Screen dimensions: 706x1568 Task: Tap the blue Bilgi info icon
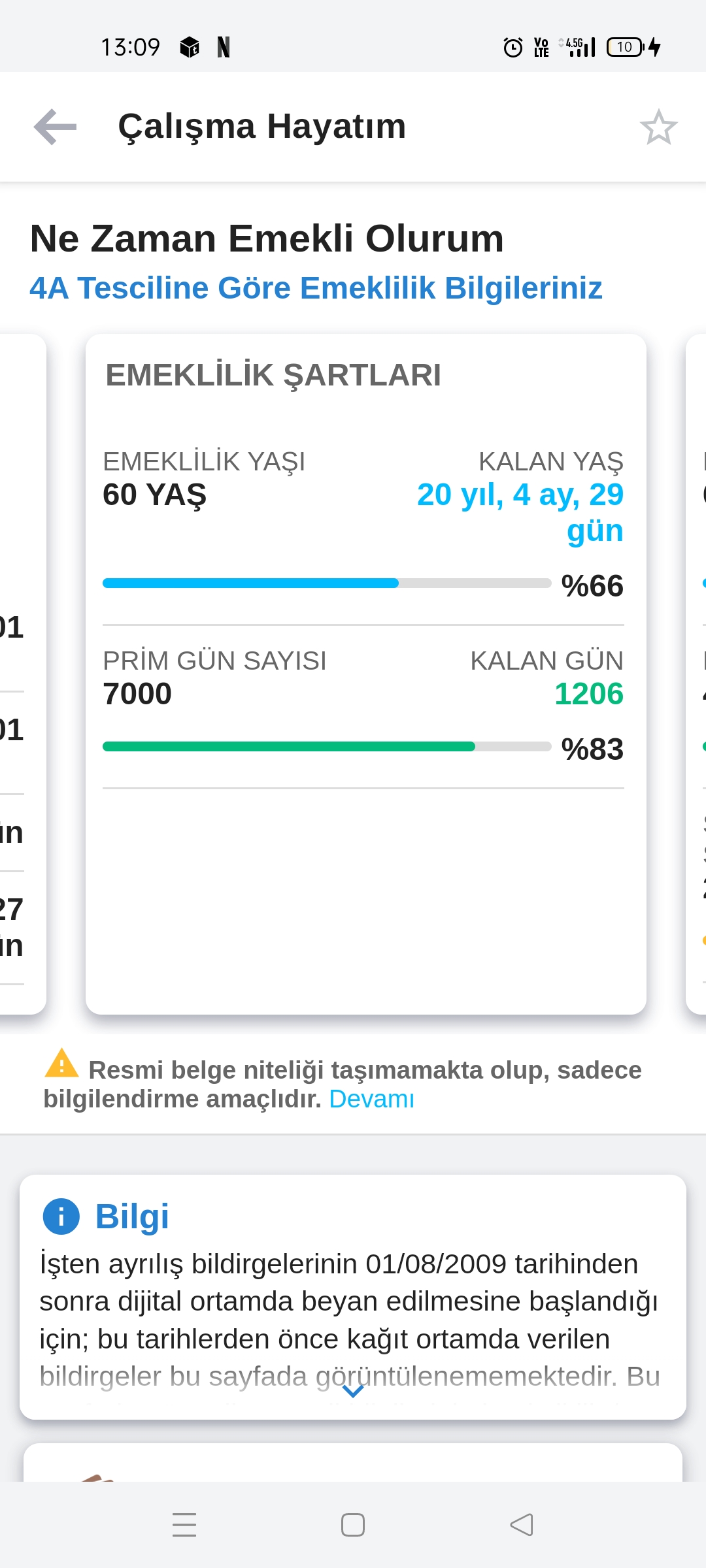(x=61, y=1217)
